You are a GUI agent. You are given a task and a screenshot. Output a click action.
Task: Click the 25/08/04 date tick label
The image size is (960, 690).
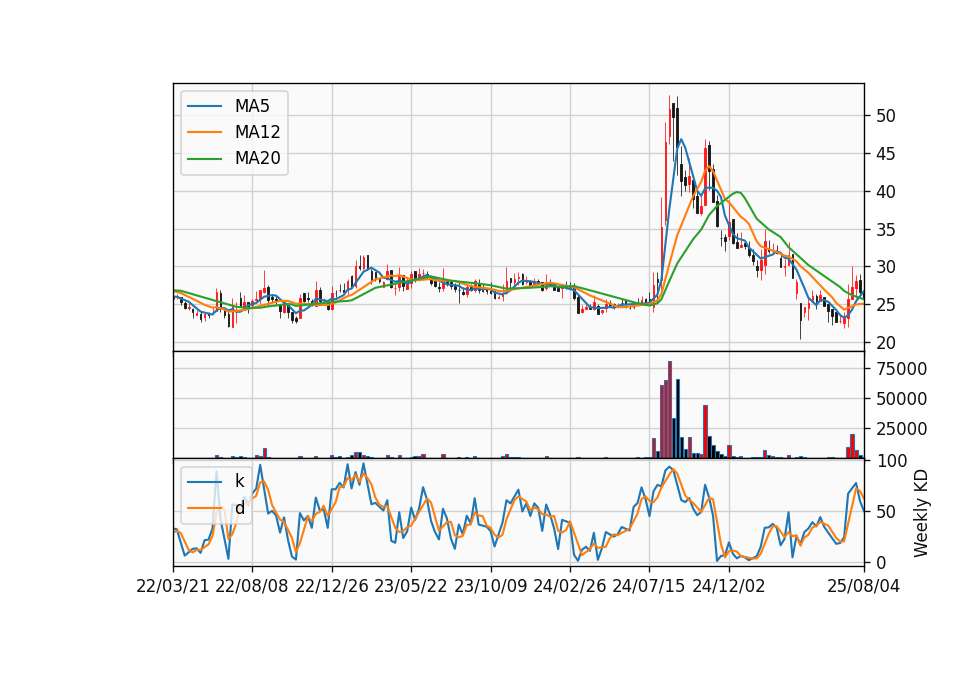[x=864, y=586]
